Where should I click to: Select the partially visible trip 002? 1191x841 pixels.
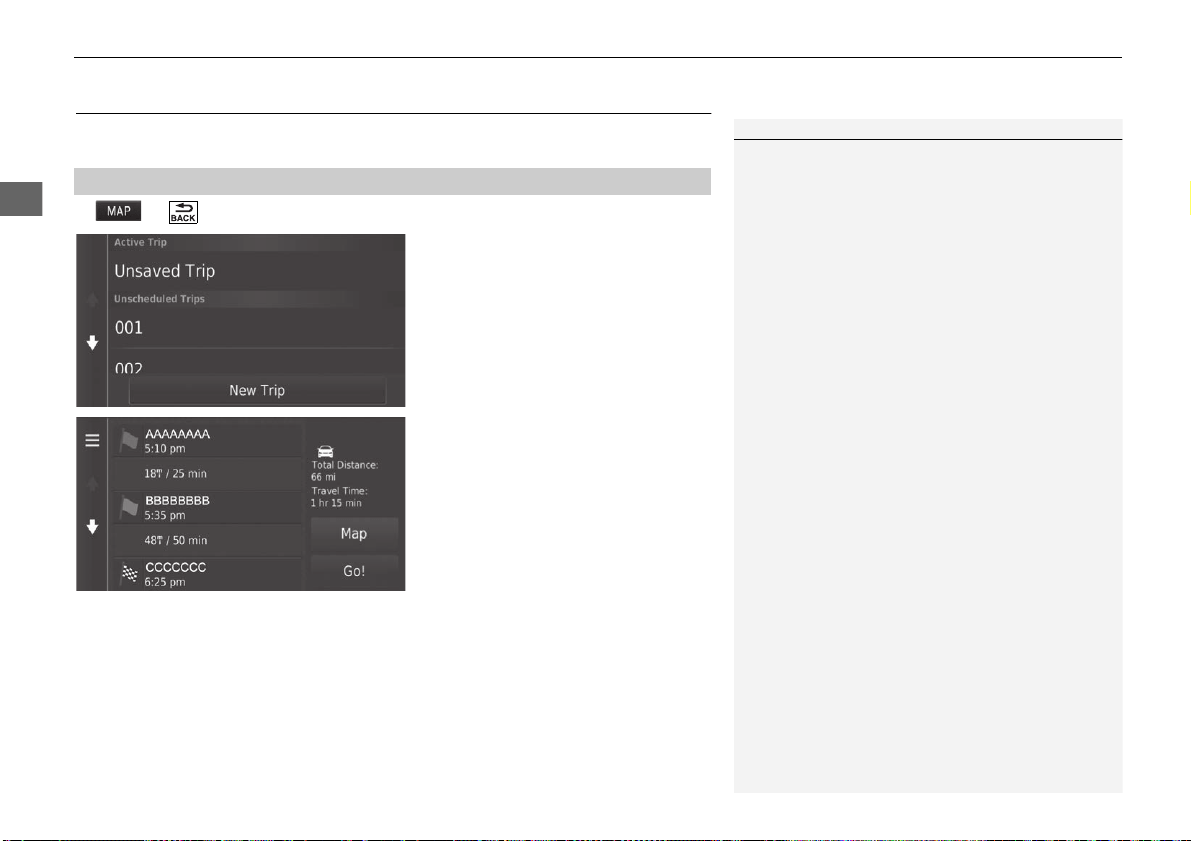tap(256, 362)
